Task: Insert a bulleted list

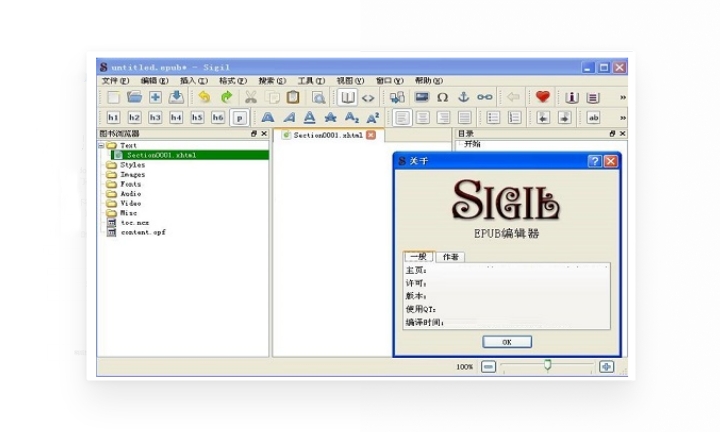Action: point(493,118)
